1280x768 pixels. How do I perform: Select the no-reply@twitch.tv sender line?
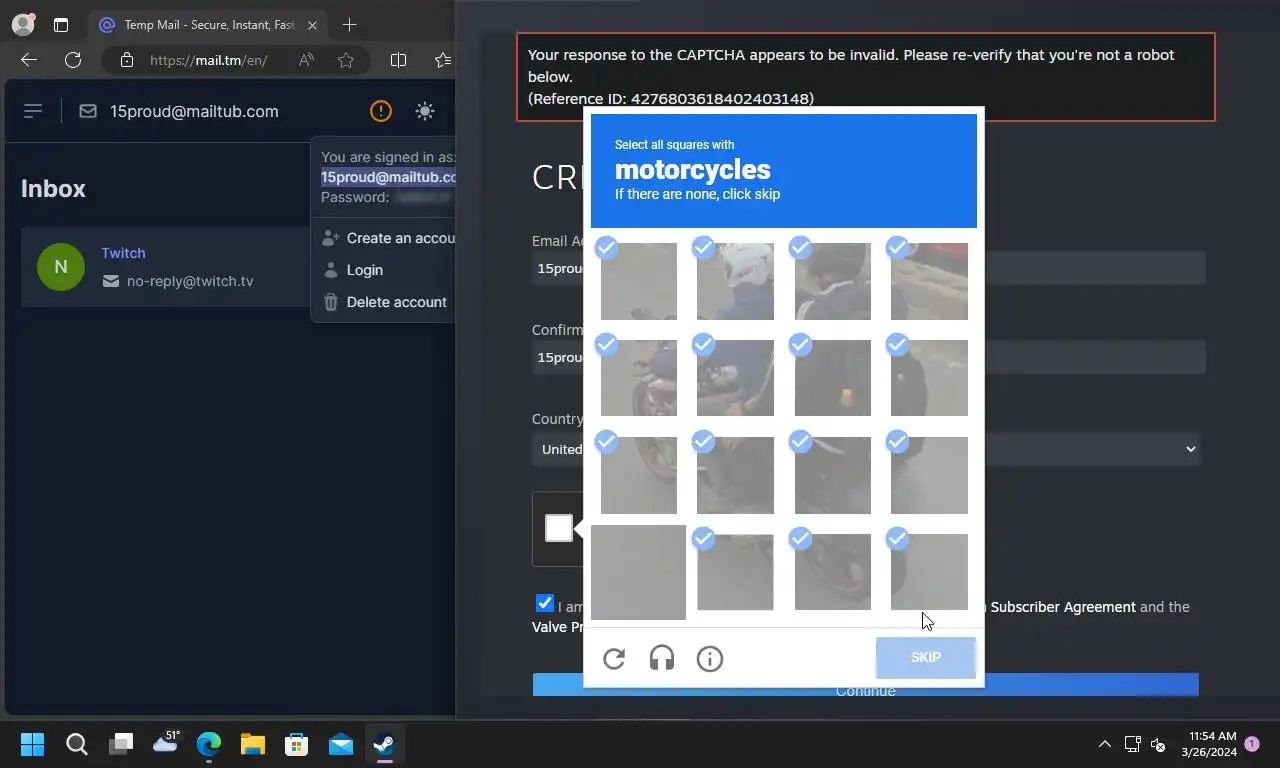click(178, 281)
